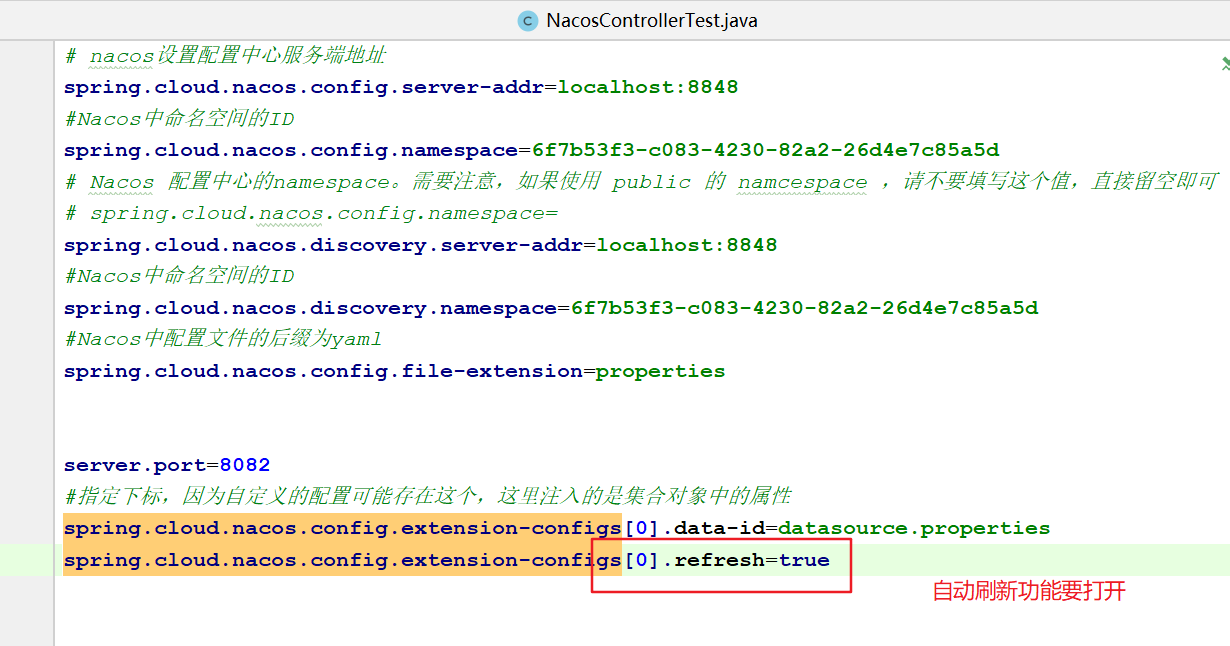Click the comment mentioning 'public 的 namcespace'
Screen dimensions: 1230x646
[x=641, y=182]
